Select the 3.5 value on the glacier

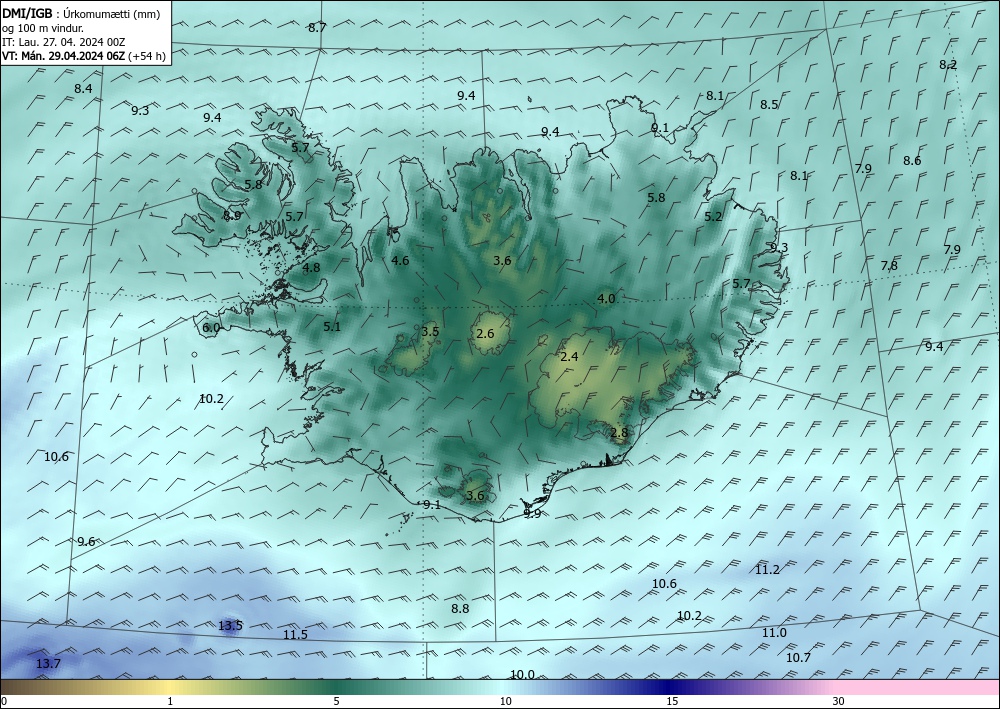430,332
